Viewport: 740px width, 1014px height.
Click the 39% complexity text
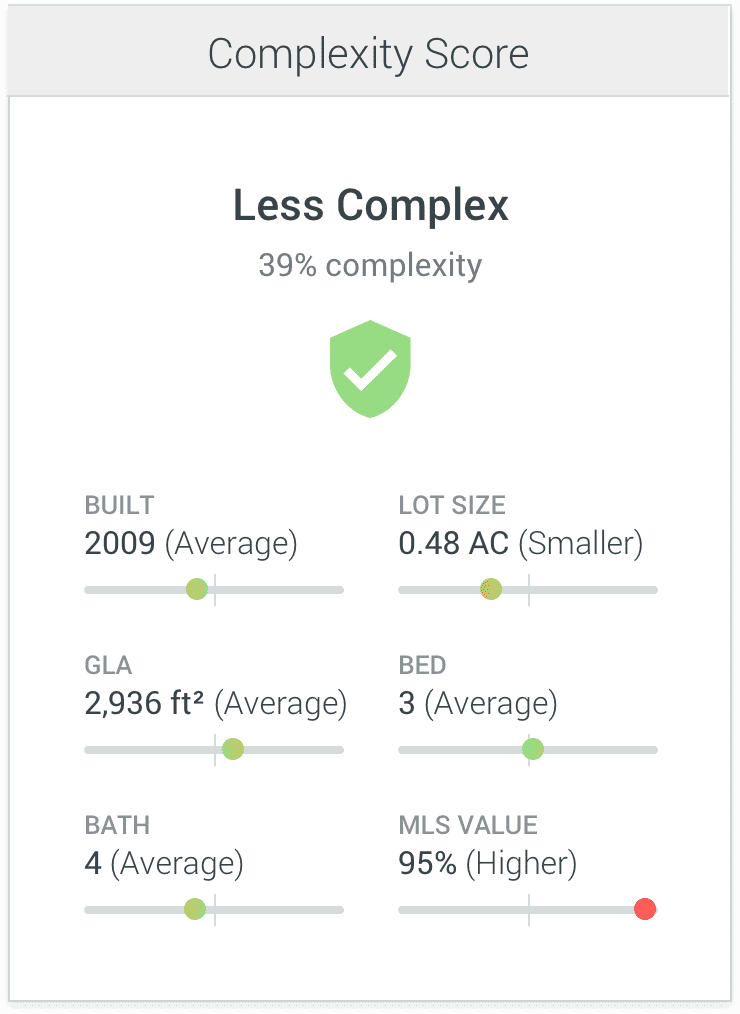(370, 265)
